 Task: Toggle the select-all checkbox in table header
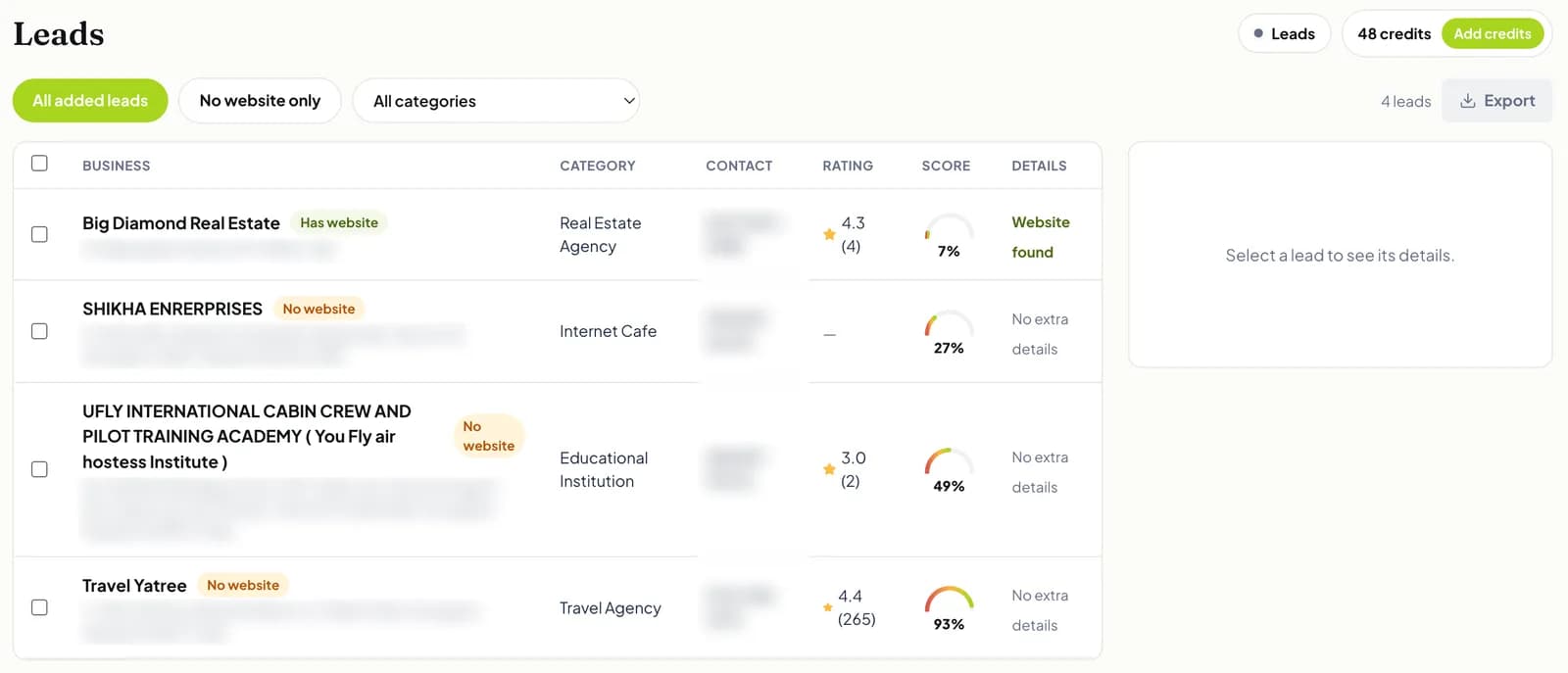coord(39,163)
